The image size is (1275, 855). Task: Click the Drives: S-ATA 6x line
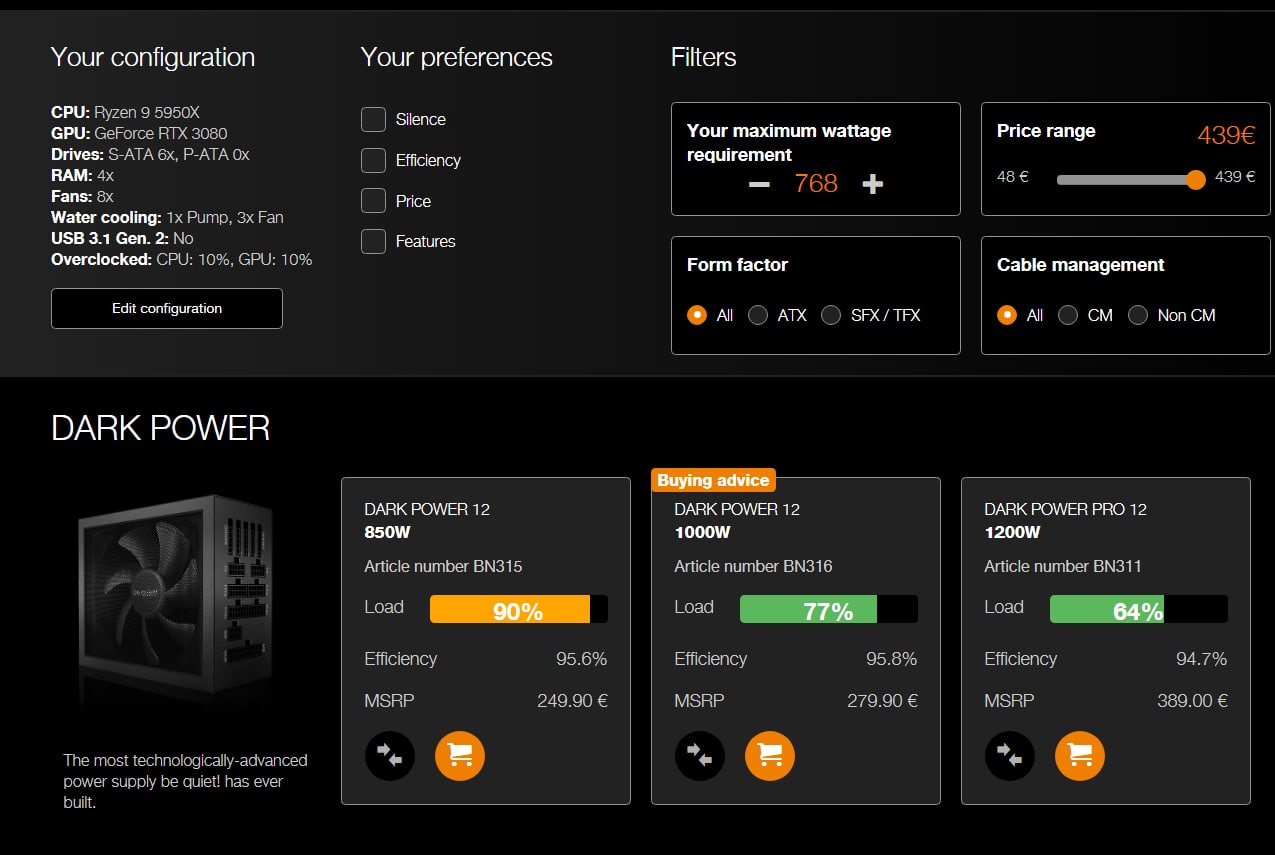pyautogui.click(x=150, y=154)
